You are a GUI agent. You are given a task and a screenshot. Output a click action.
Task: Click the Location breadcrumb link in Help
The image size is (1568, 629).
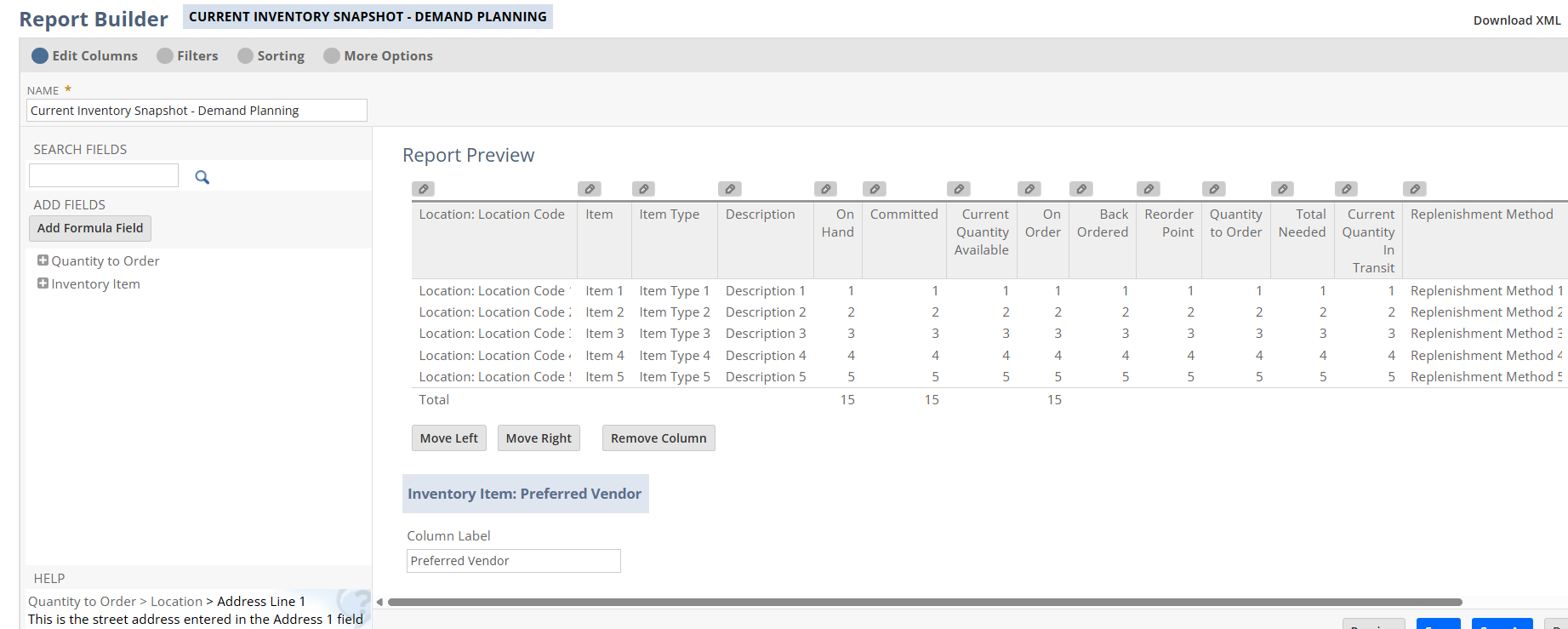pyautogui.click(x=176, y=601)
